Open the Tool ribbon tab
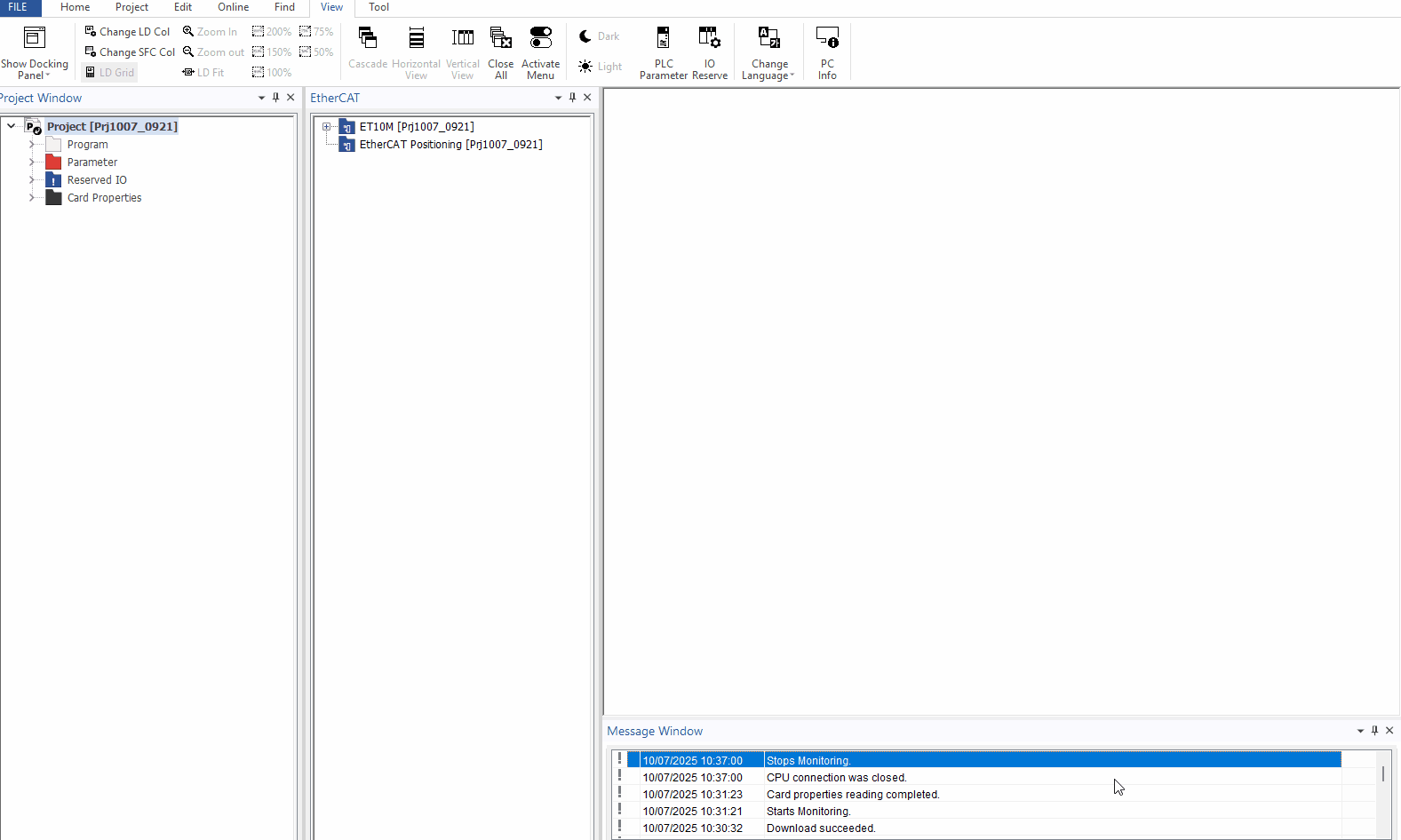The image size is (1401, 840). (378, 7)
